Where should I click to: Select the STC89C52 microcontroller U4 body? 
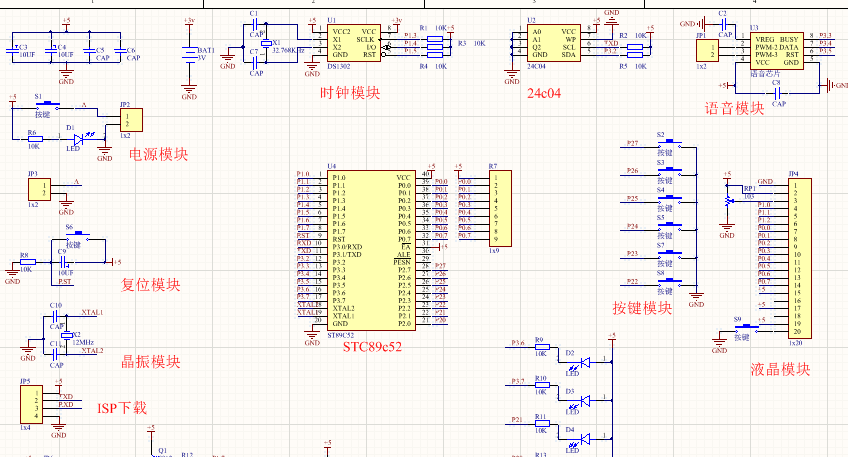click(x=372, y=251)
